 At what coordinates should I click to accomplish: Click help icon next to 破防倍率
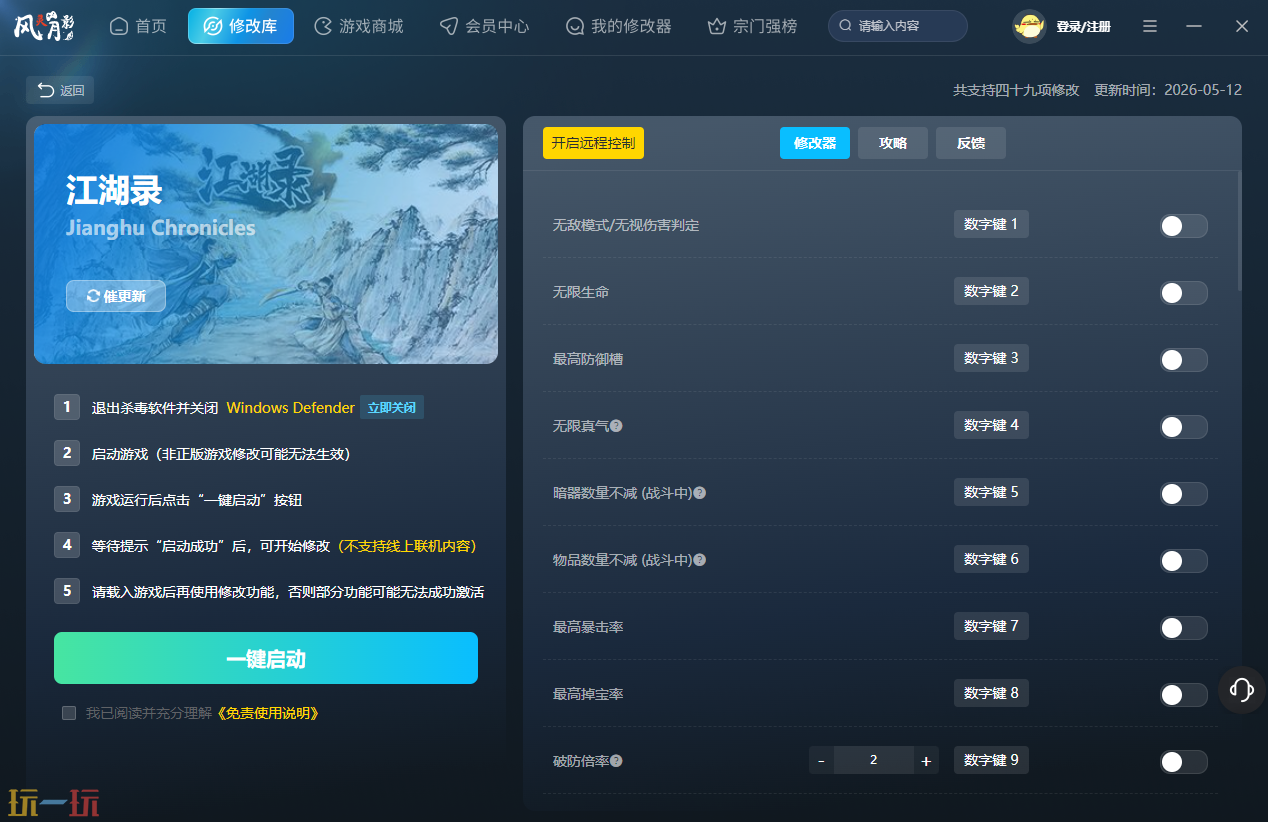[616, 761]
